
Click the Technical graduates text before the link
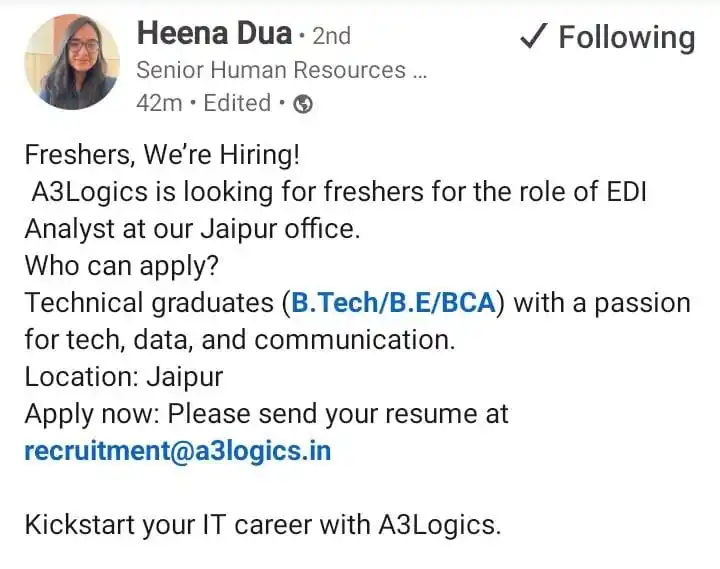(149, 303)
